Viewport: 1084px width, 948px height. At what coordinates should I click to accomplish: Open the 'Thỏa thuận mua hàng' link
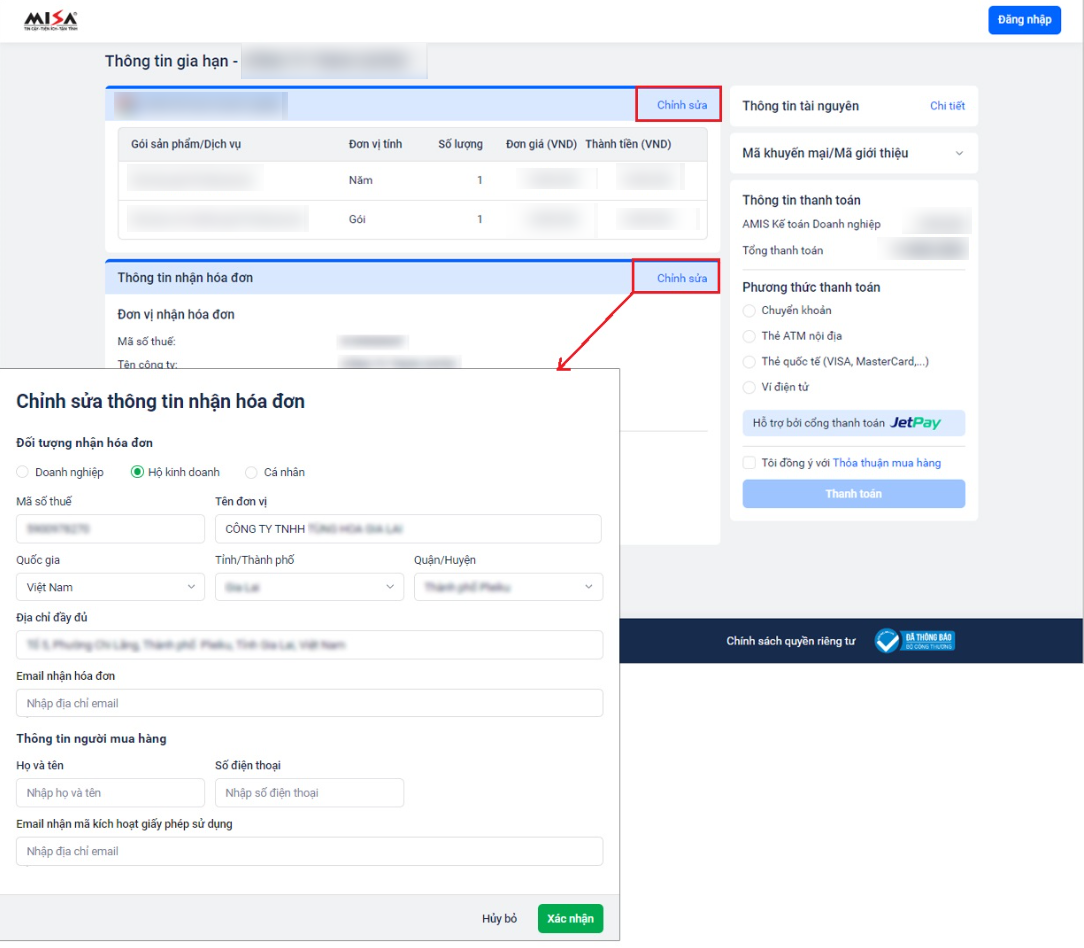point(886,463)
